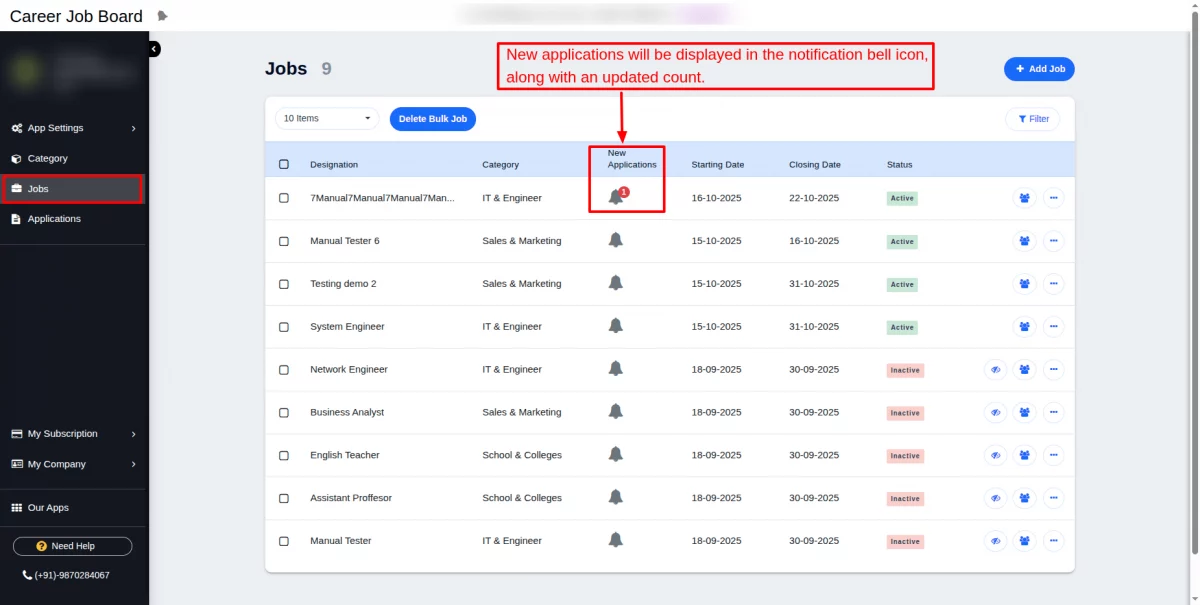Toggle visibility eye for Network Engineer
The image size is (1200, 605).
point(995,370)
